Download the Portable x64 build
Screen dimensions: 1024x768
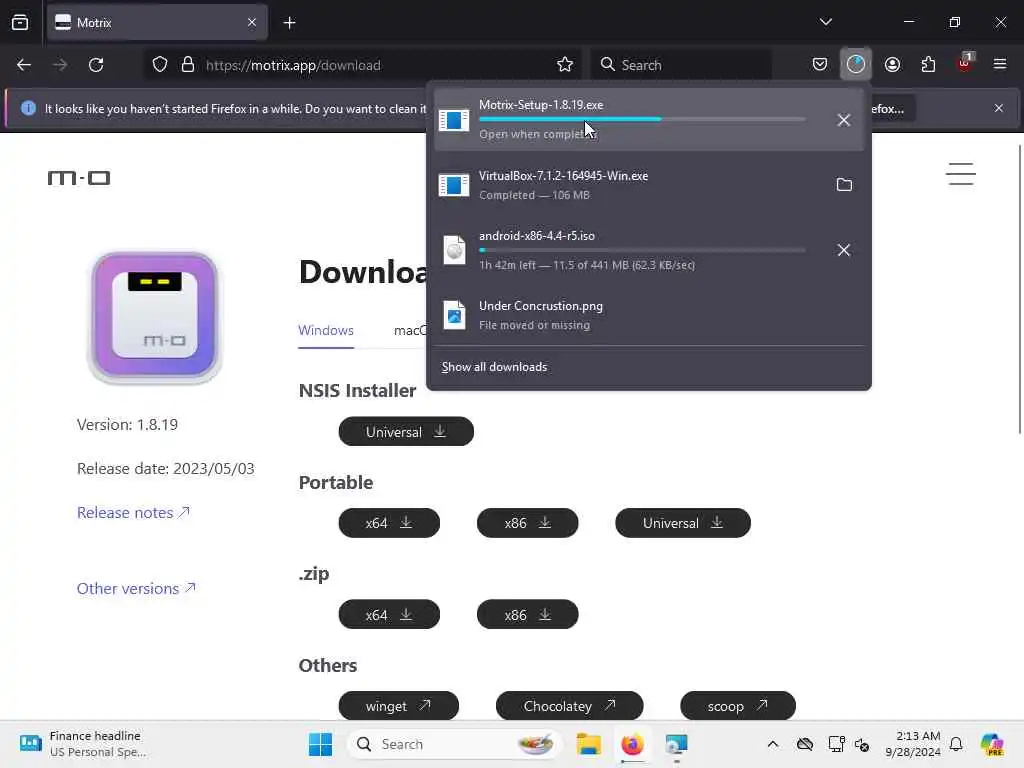coord(389,523)
